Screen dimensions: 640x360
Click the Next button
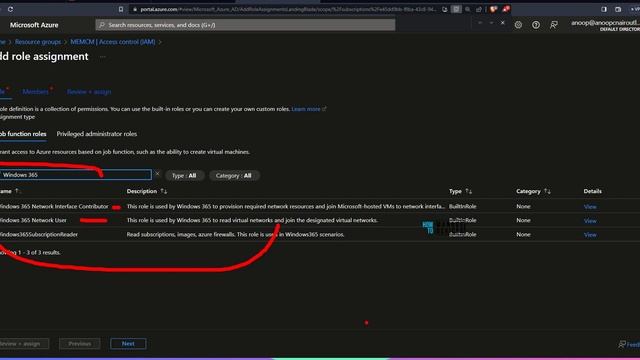(128, 344)
